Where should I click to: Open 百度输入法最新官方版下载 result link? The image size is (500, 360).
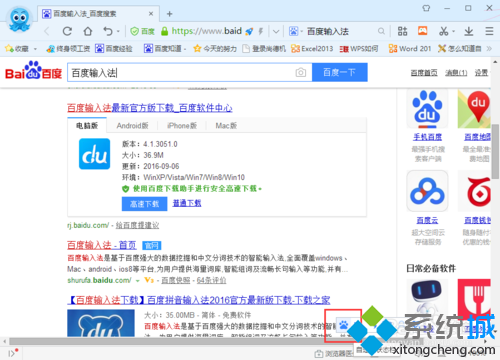(150, 108)
